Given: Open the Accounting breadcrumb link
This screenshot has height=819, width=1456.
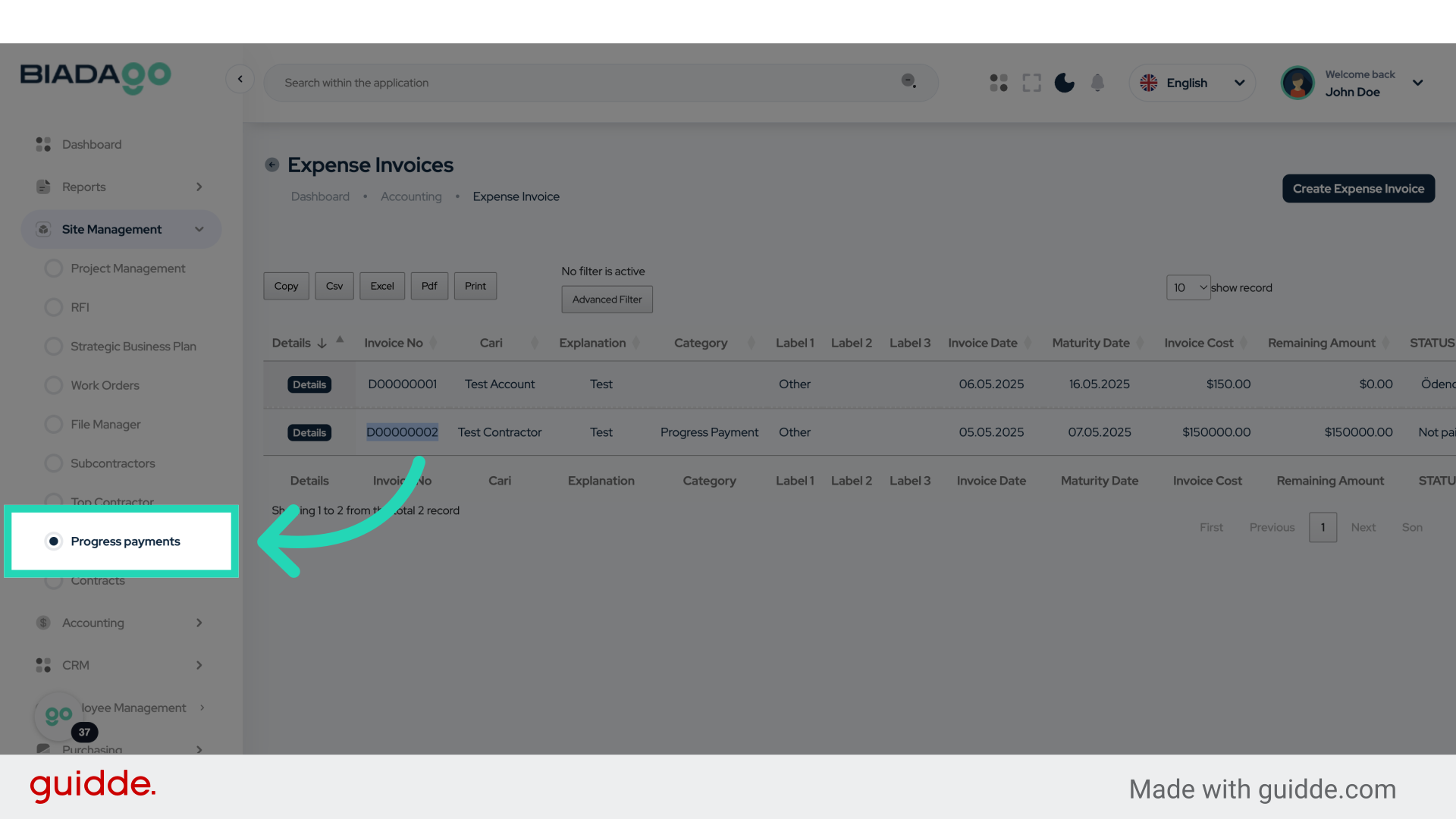Looking at the screenshot, I should (411, 196).
